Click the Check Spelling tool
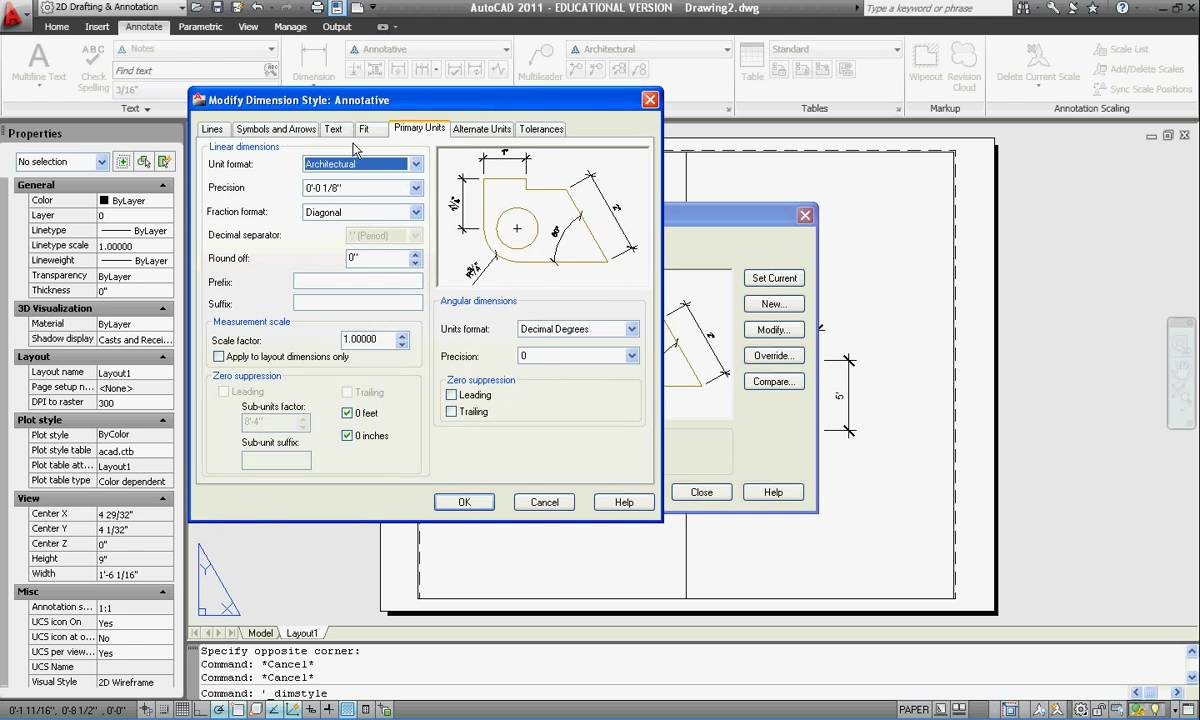This screenshot has width=1200, height=720. pos(93,67)
